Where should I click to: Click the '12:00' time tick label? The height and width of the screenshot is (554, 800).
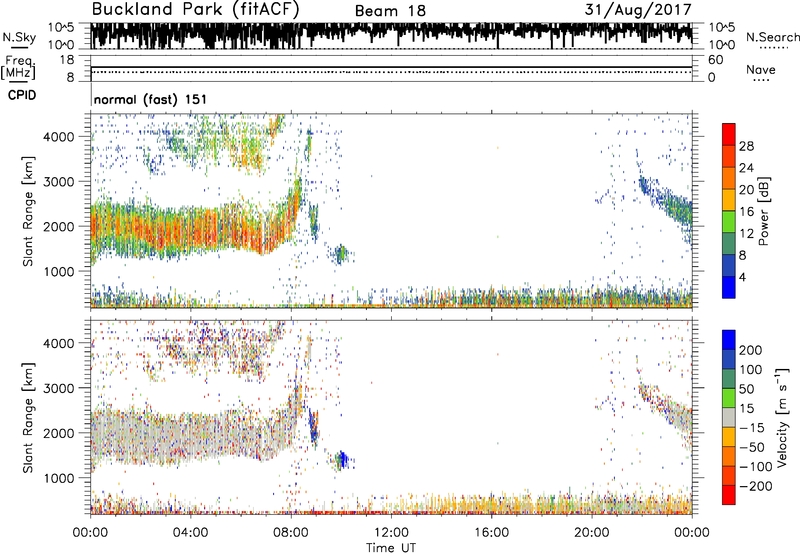391,533
